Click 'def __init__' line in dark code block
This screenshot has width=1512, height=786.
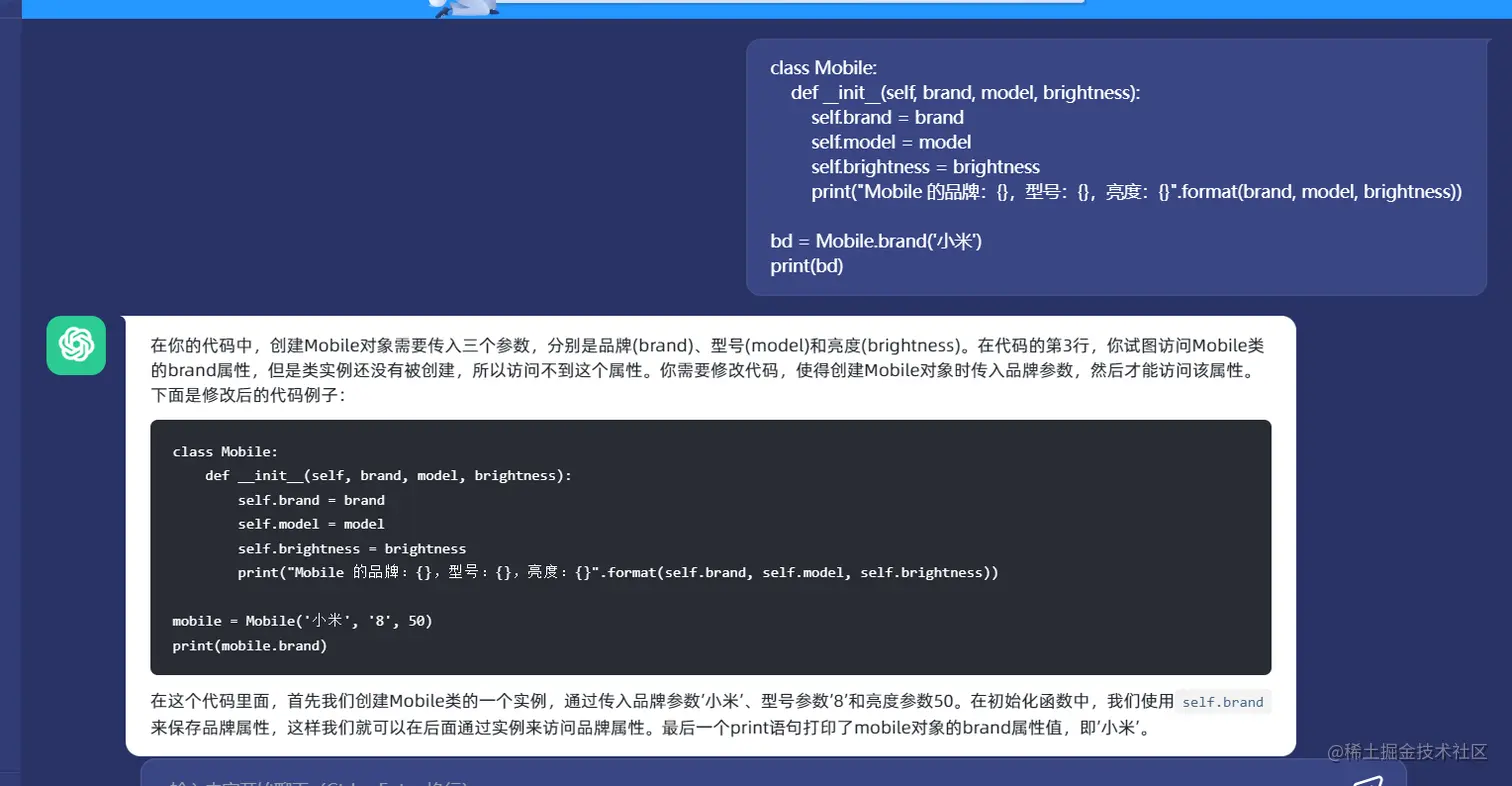(x=388, y=476)
